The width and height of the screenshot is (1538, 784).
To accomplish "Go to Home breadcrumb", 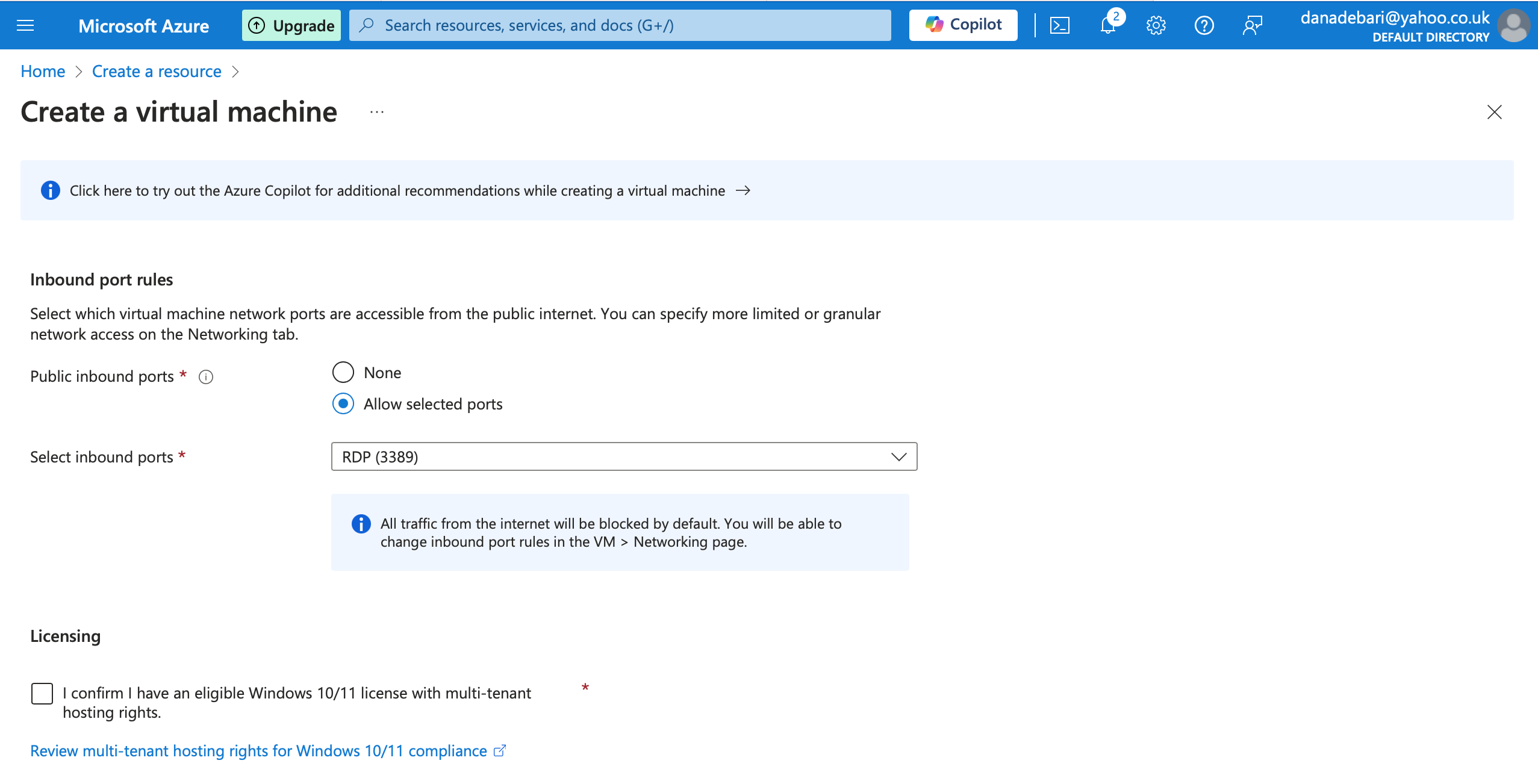I will (x=43, y=72).
